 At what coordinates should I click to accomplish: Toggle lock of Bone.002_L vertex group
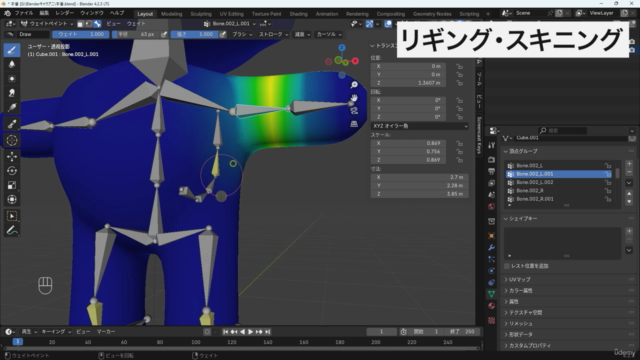[608, 166]
